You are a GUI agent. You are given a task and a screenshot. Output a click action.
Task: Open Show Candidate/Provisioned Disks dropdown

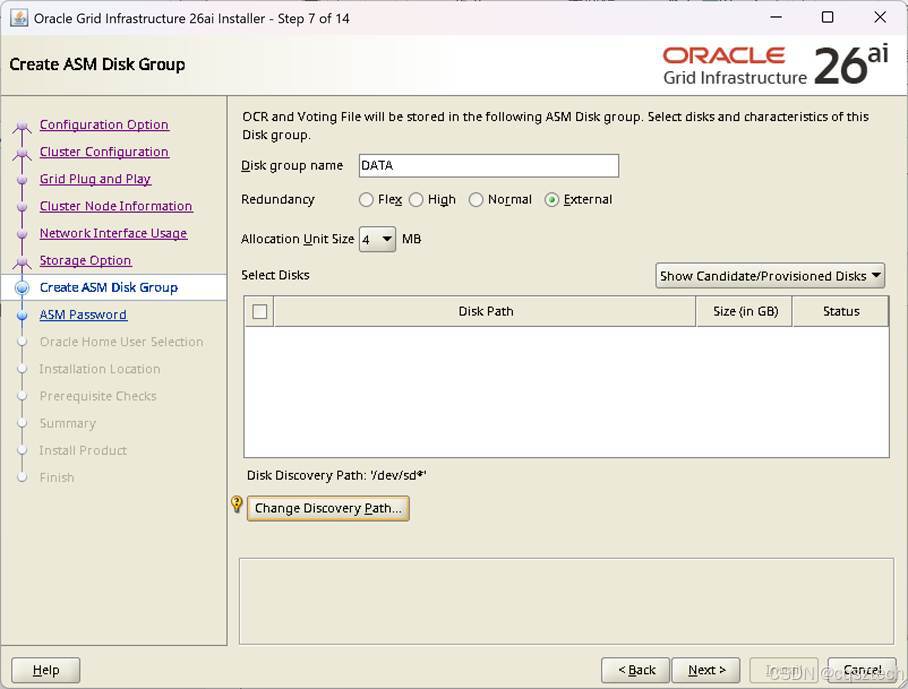770,276
